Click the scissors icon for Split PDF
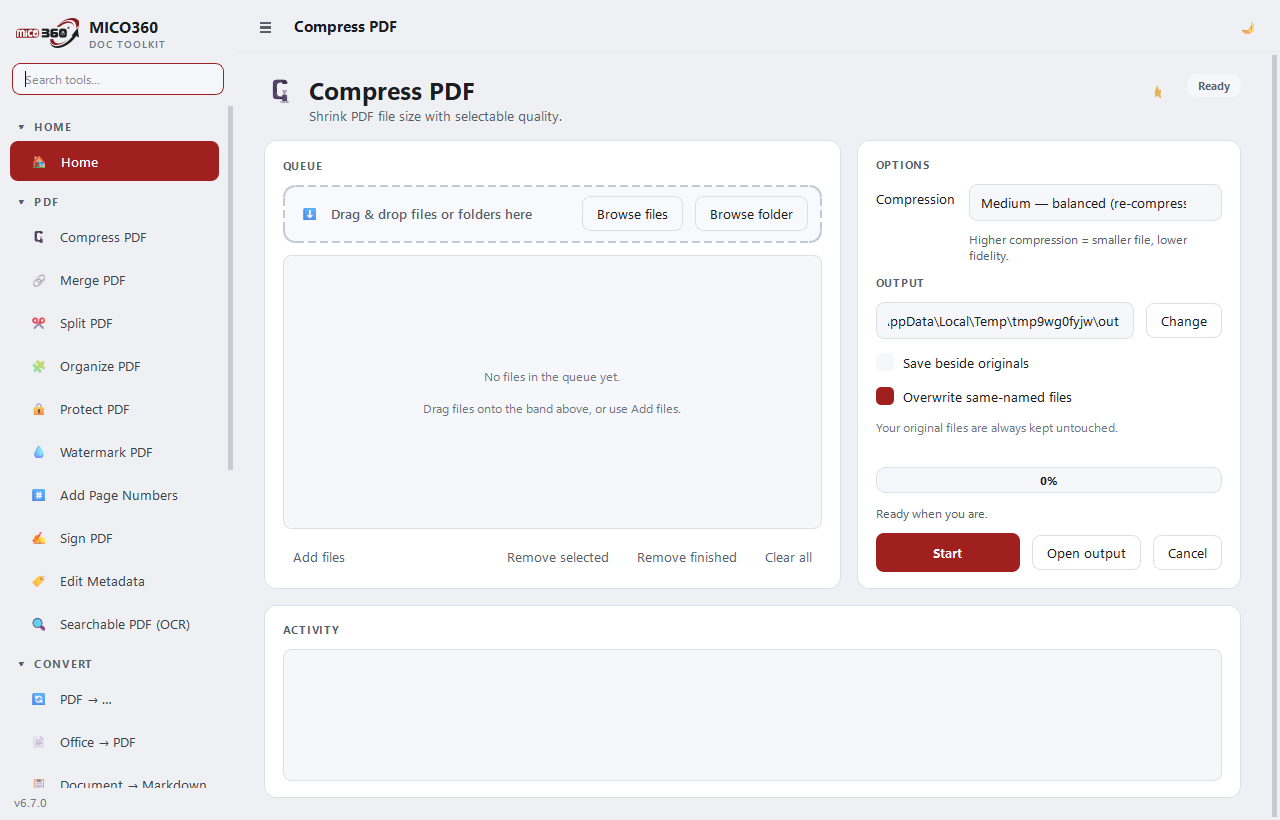This screenshot has height=820, width=1280. 39,324
